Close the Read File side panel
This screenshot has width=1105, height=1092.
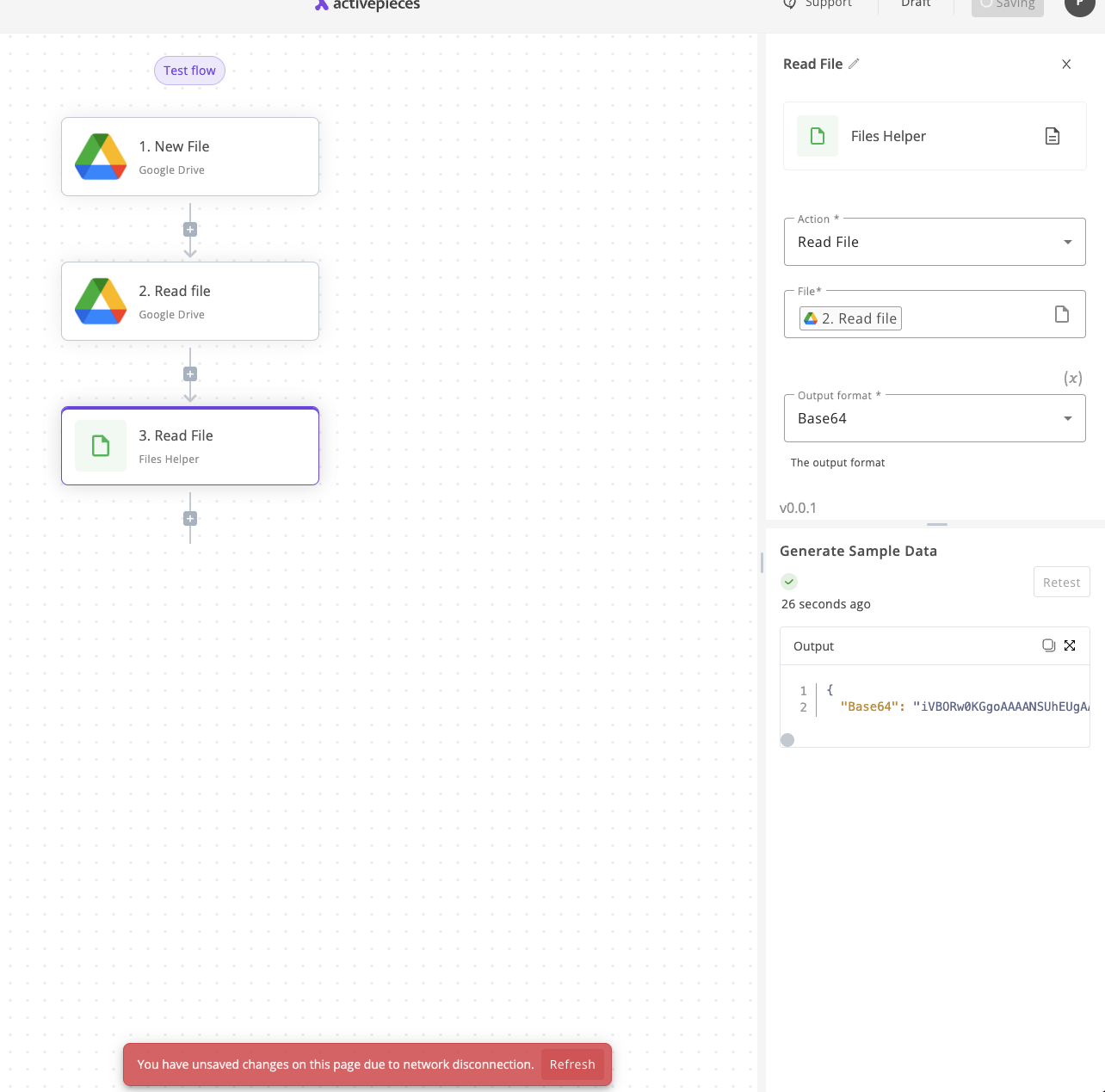[x=1066, y=65]
